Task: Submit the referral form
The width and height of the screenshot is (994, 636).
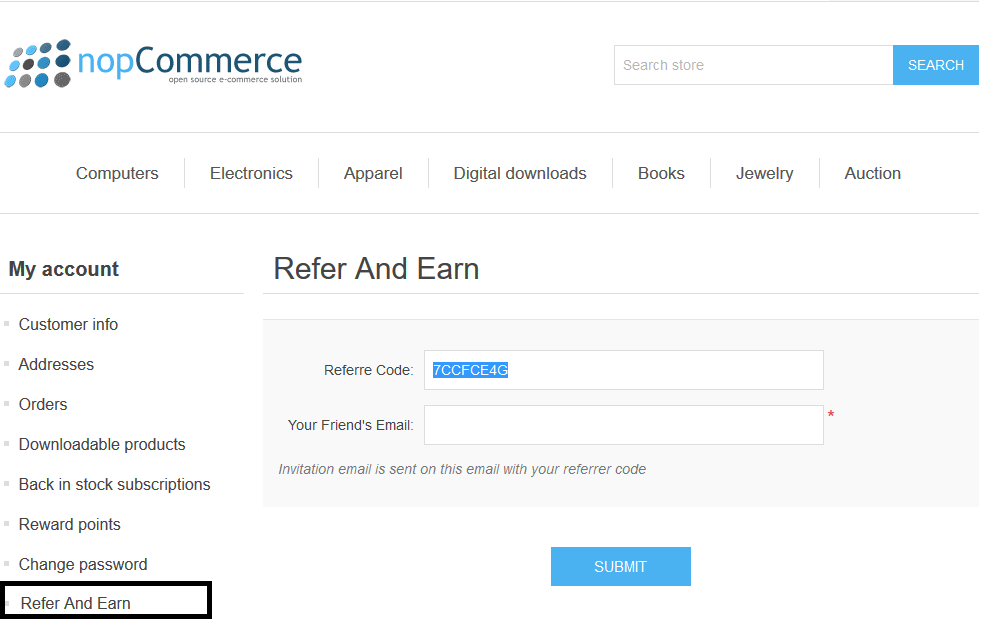Action: pyautogui.click(x=621, y=567)
